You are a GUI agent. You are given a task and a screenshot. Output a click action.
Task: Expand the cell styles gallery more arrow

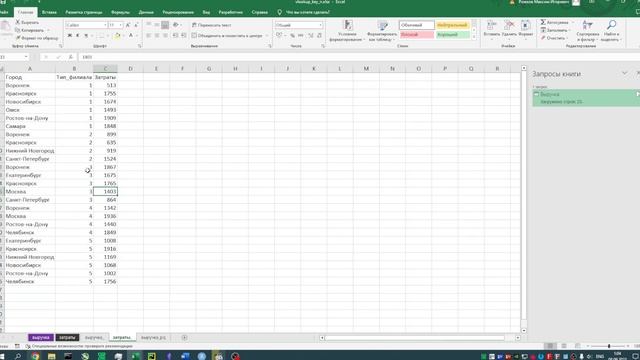point(474,37)
